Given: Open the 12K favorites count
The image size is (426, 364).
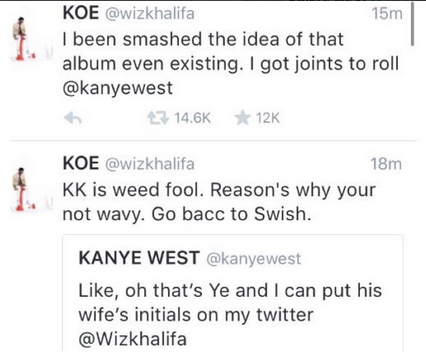Looking at the screenshot, I should tap(268, 118).
